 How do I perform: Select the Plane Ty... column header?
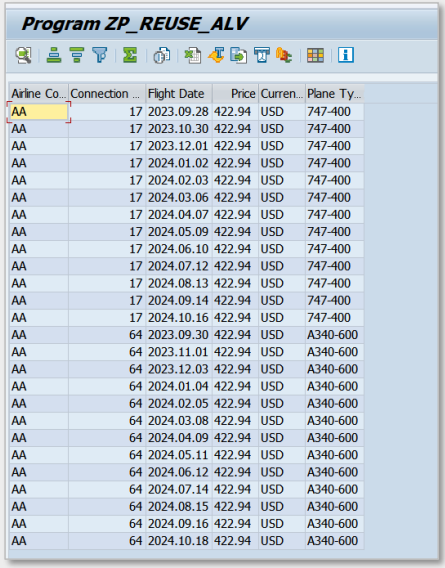334,94
